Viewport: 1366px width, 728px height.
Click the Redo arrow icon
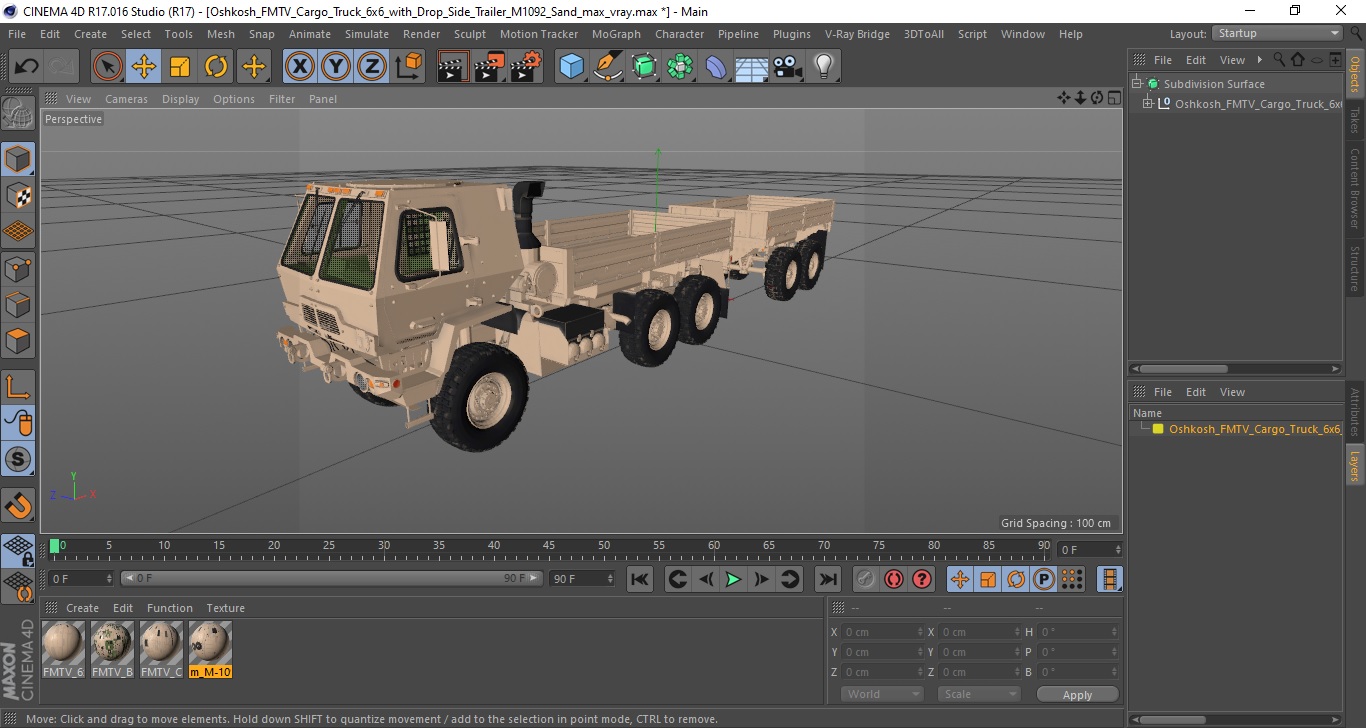63,67
